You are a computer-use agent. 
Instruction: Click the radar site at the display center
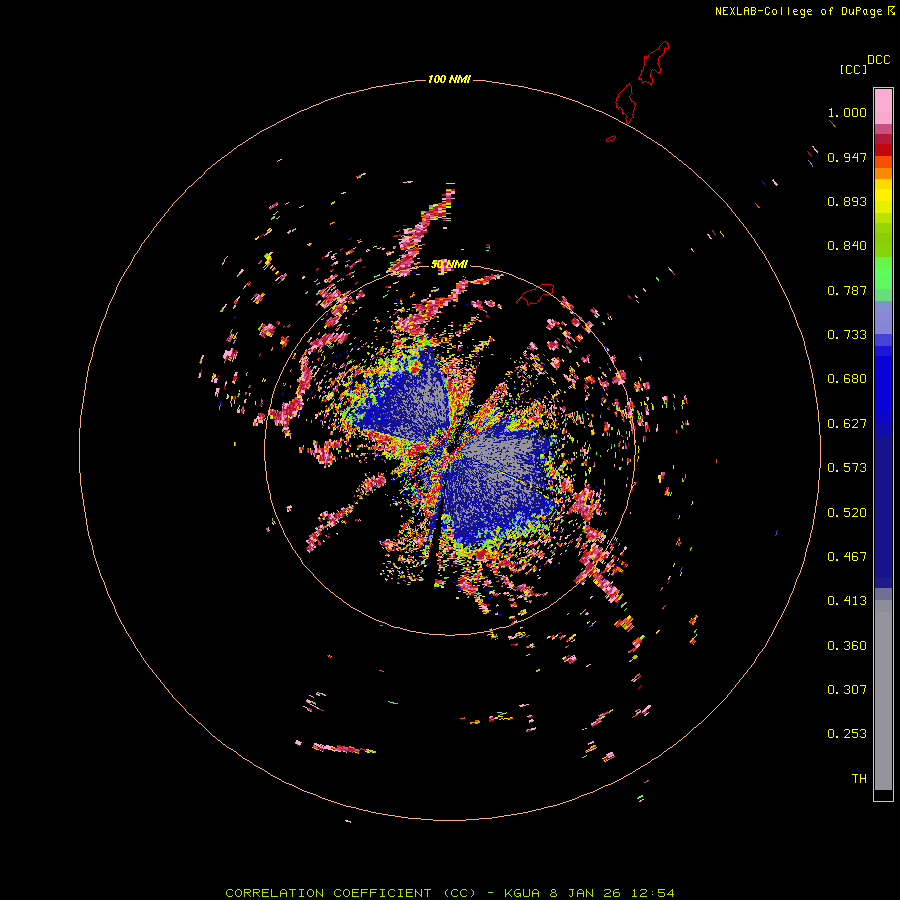pos(450,449)
